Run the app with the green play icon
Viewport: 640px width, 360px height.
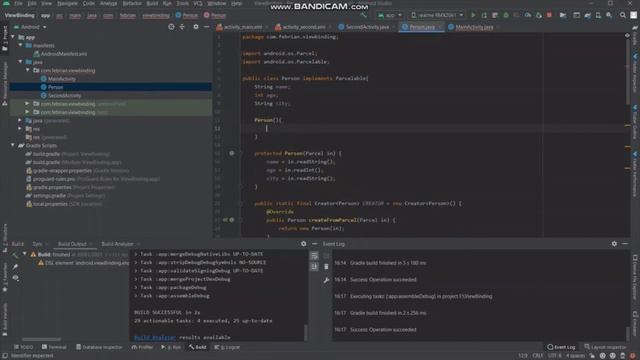point(473,15)
